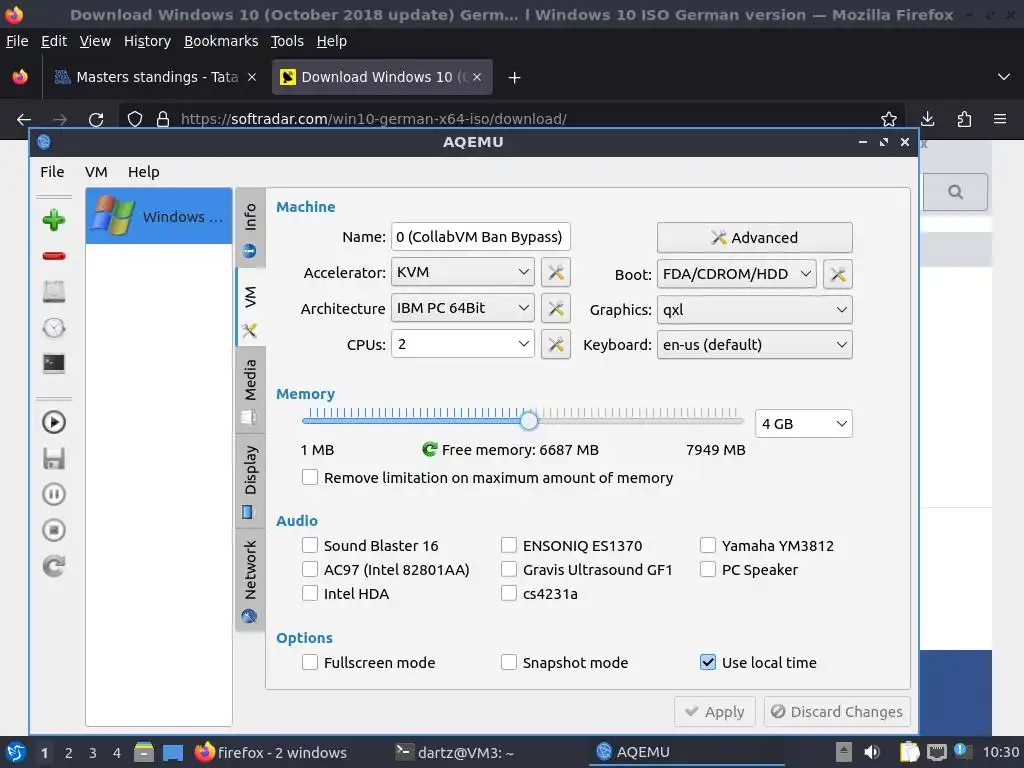1024x768 pixels.
Task: Check Sound Blaster 16 audio option
Action: click(310, 545)
